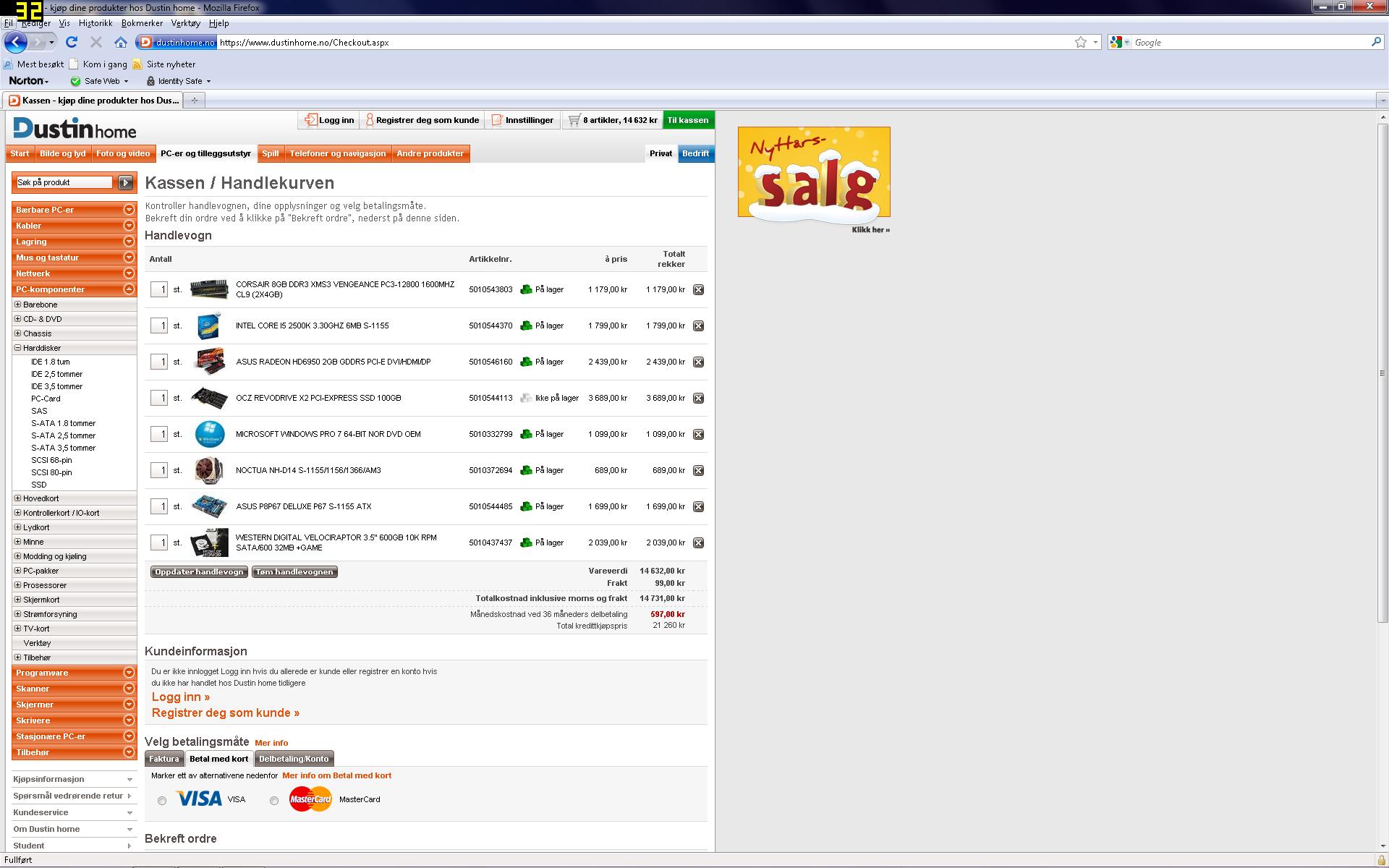Open Mer info om Betal med kort link
Image resolution: width=1389 pixels, height=868 pixels.
click(x=337, y=775)
